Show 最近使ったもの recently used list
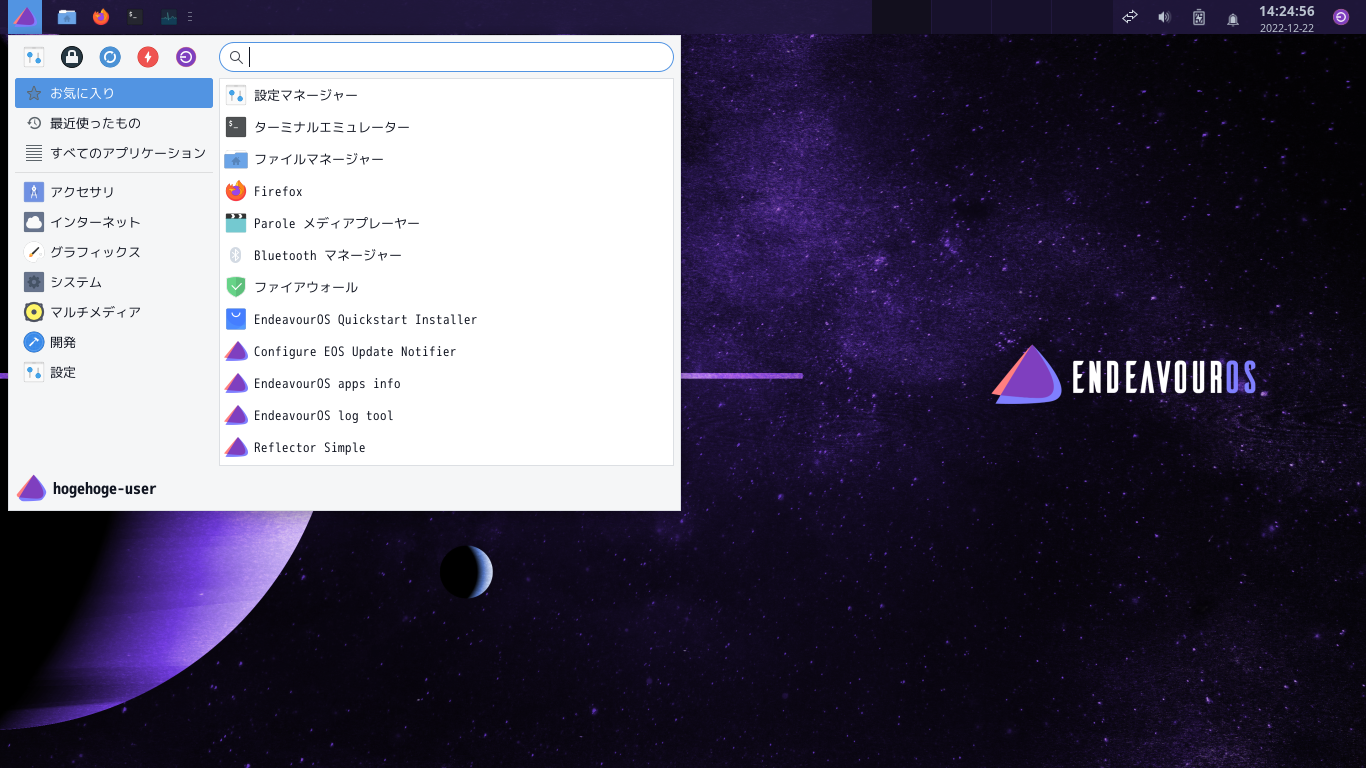Screen dimensions: 1366x768 pos(114,123)
